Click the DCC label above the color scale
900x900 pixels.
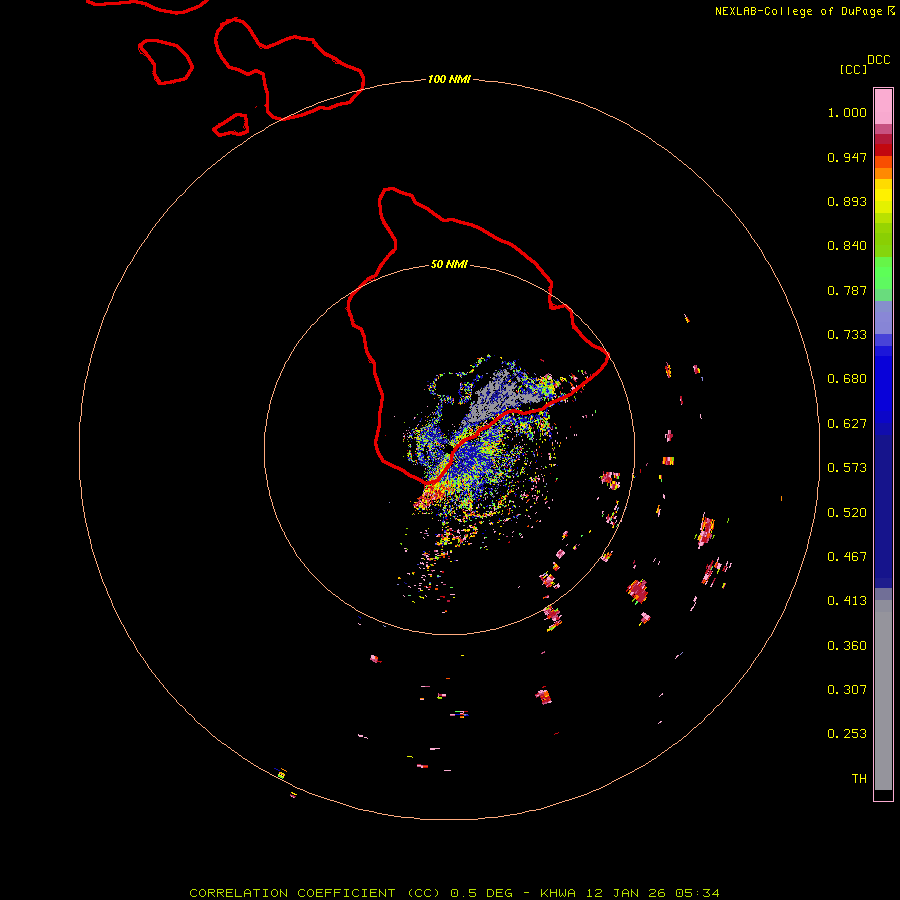tap(879, 60)
